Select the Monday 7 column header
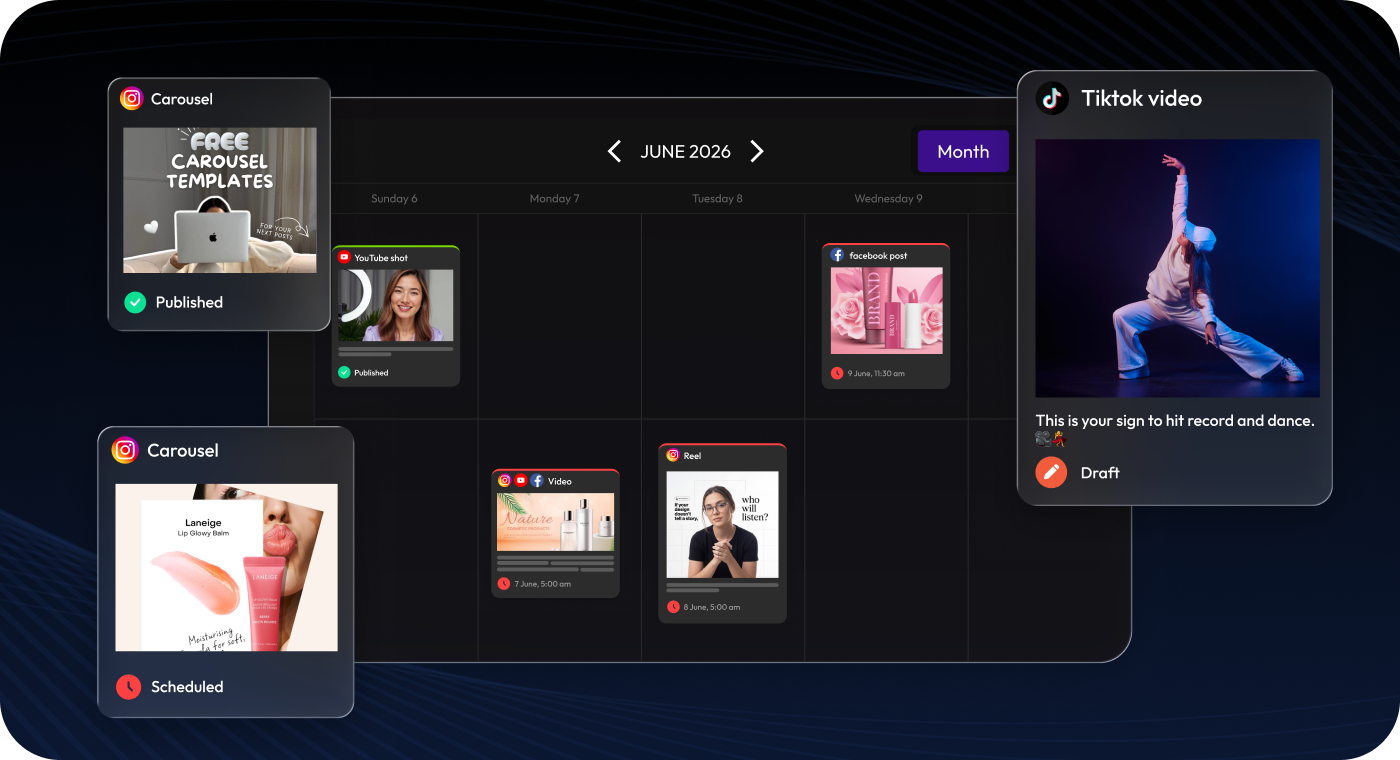Viewport: 1400px width, 760px height. [554, 199]
